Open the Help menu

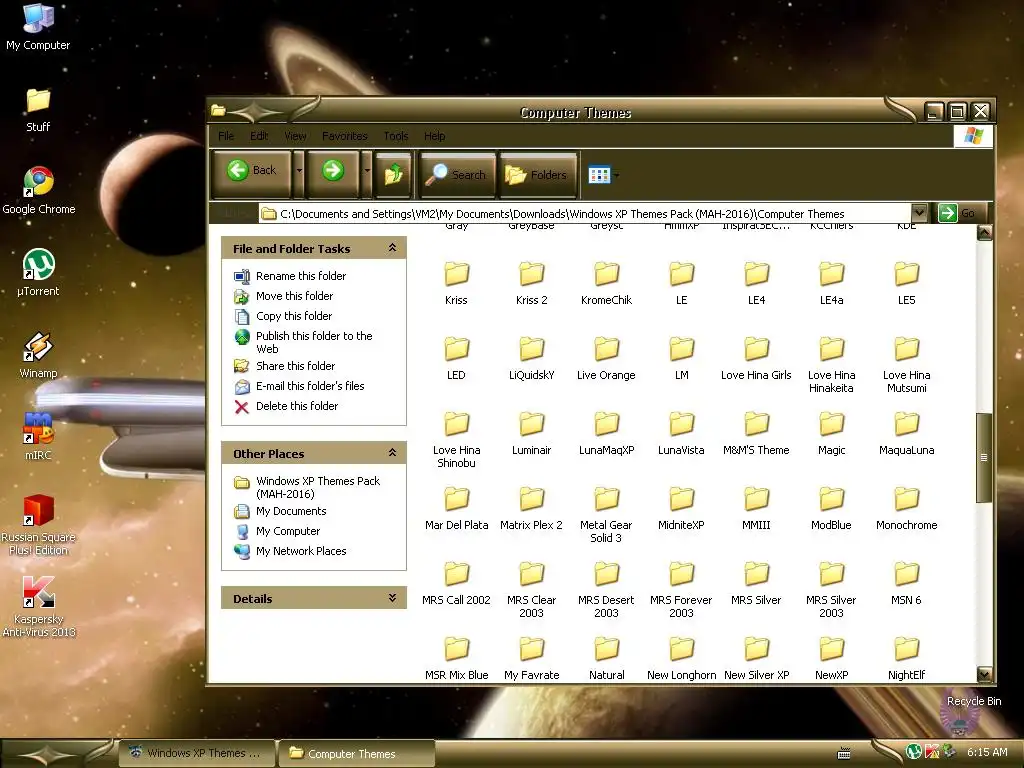[434, 136]
